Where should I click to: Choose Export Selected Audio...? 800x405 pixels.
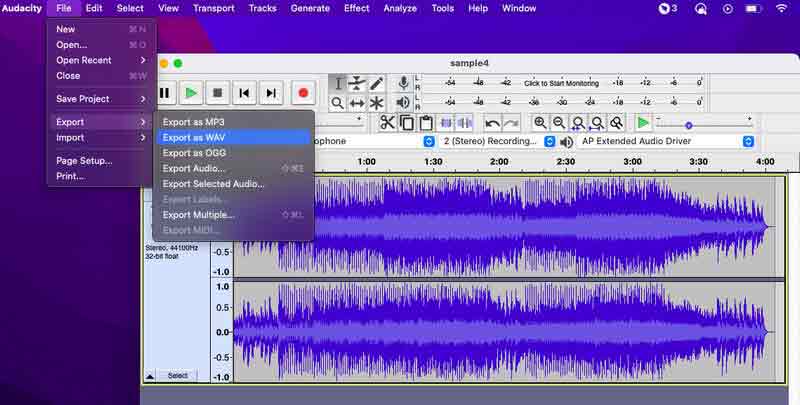coord(233,184)
